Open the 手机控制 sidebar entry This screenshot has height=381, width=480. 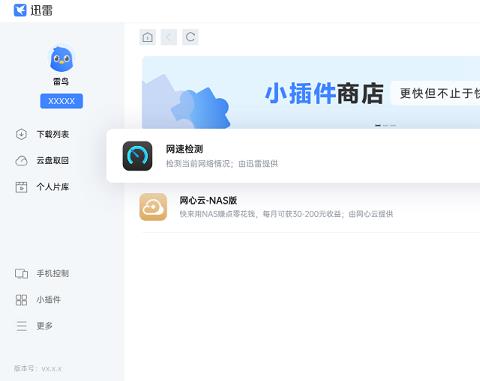click(53, 273)
